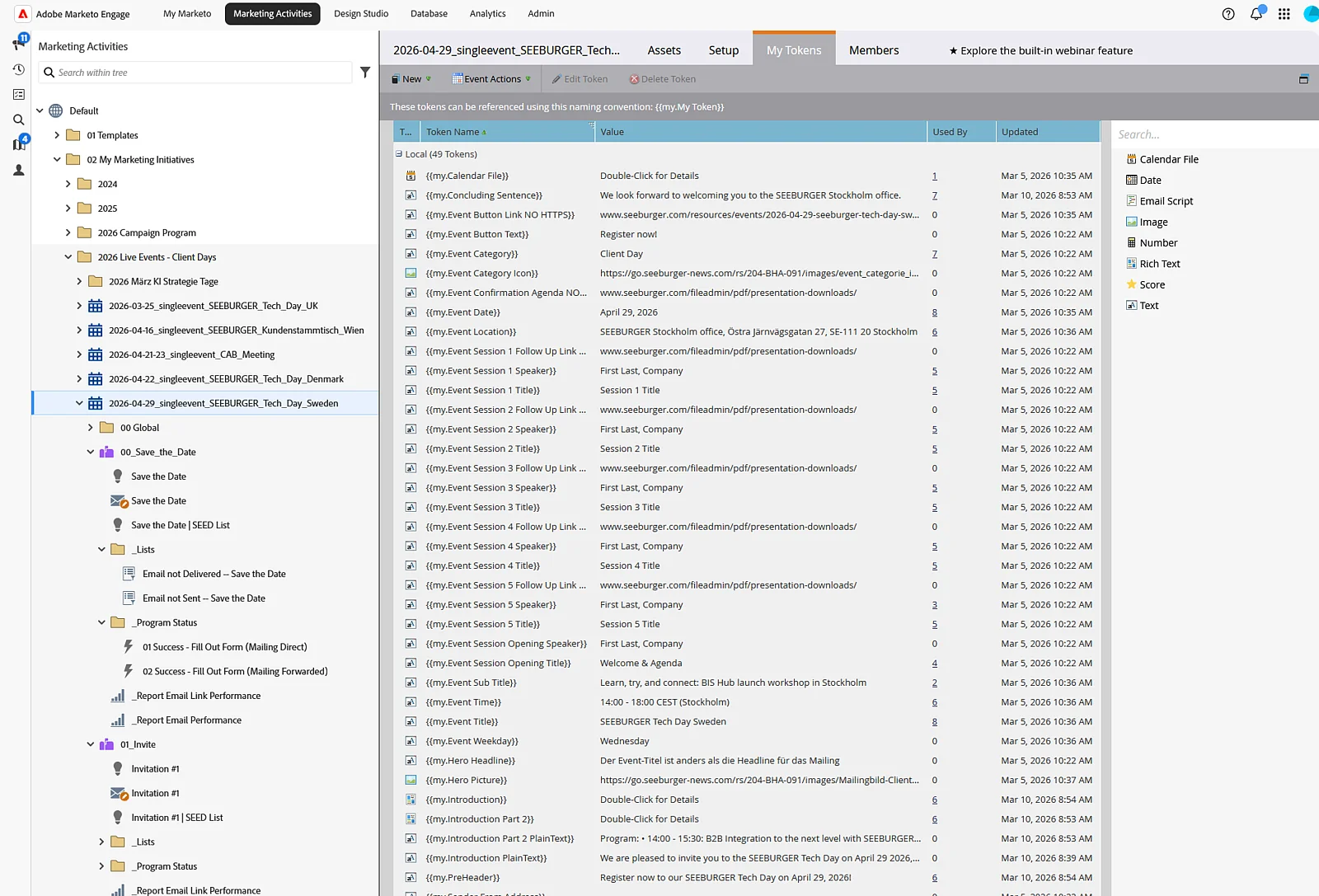The width and height of the screenshot is (1319, 896).
Task: Click Edit Token button
Action: click(580, 79)
